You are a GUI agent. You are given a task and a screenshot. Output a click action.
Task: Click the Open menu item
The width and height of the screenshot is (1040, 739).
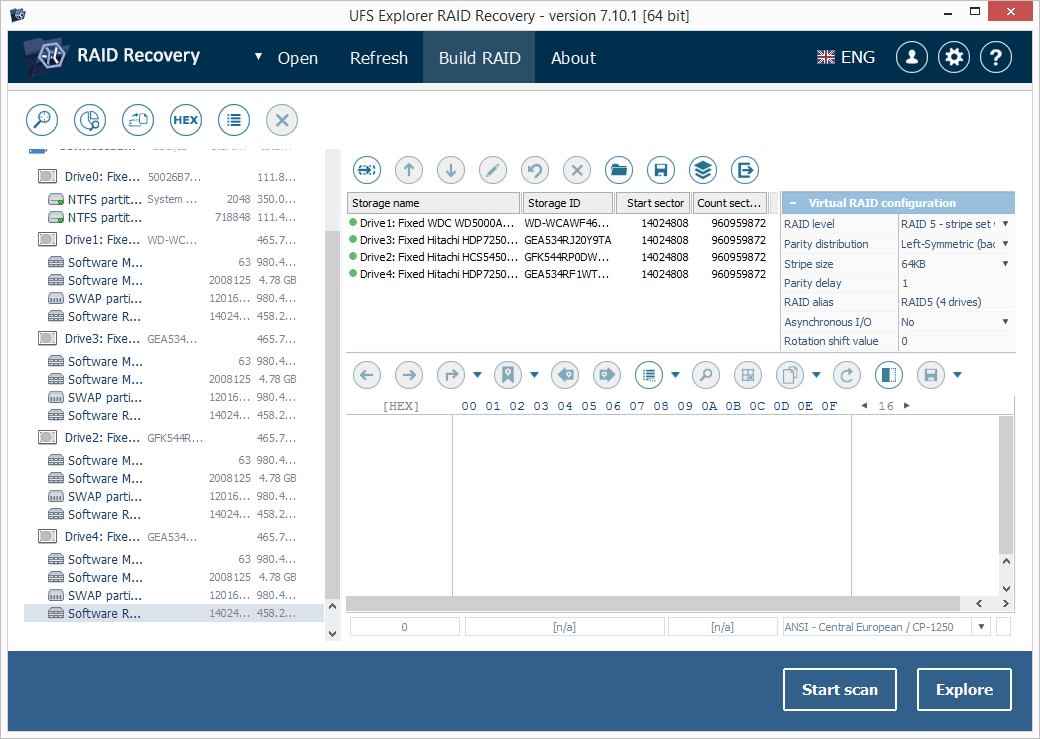point(298,58)
